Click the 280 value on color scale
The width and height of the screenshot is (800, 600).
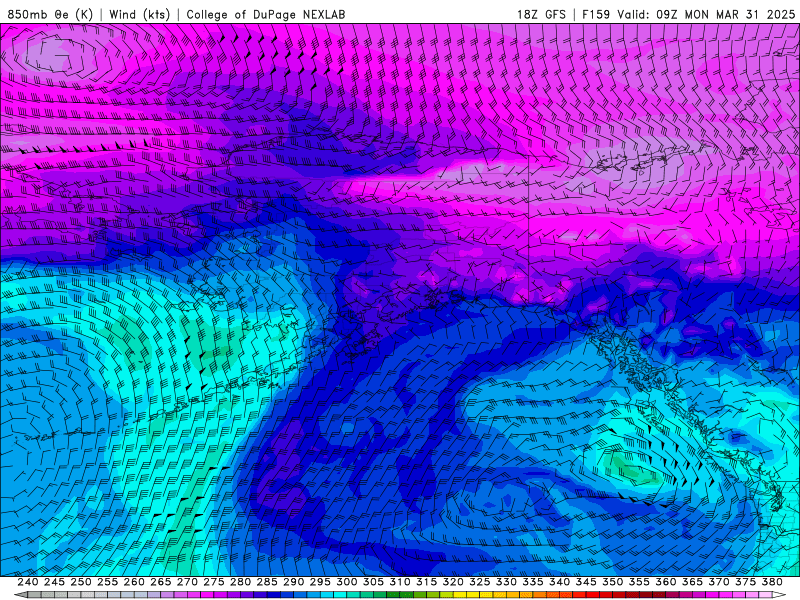(x=240, y=582)
